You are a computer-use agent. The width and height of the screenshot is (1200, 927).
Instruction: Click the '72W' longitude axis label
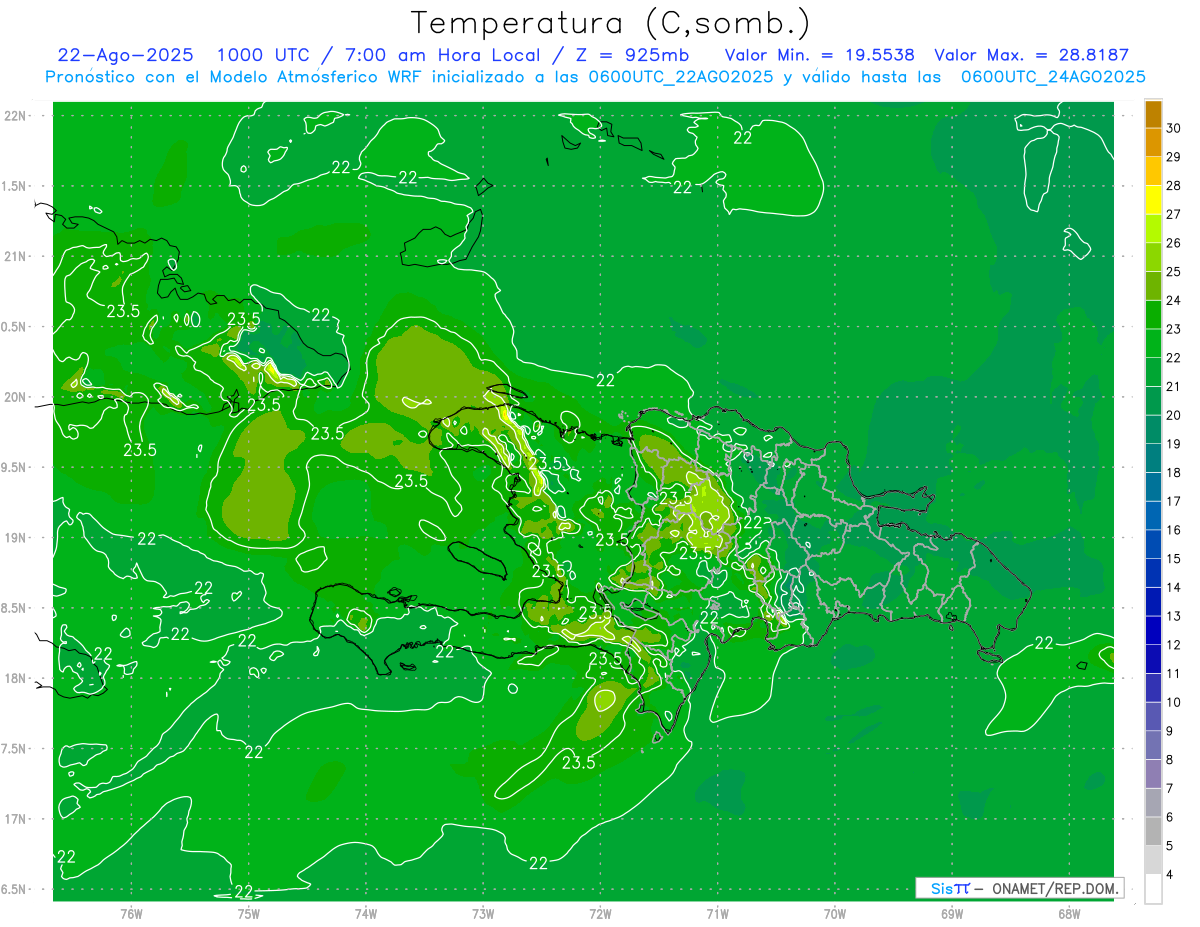(600, 915)
